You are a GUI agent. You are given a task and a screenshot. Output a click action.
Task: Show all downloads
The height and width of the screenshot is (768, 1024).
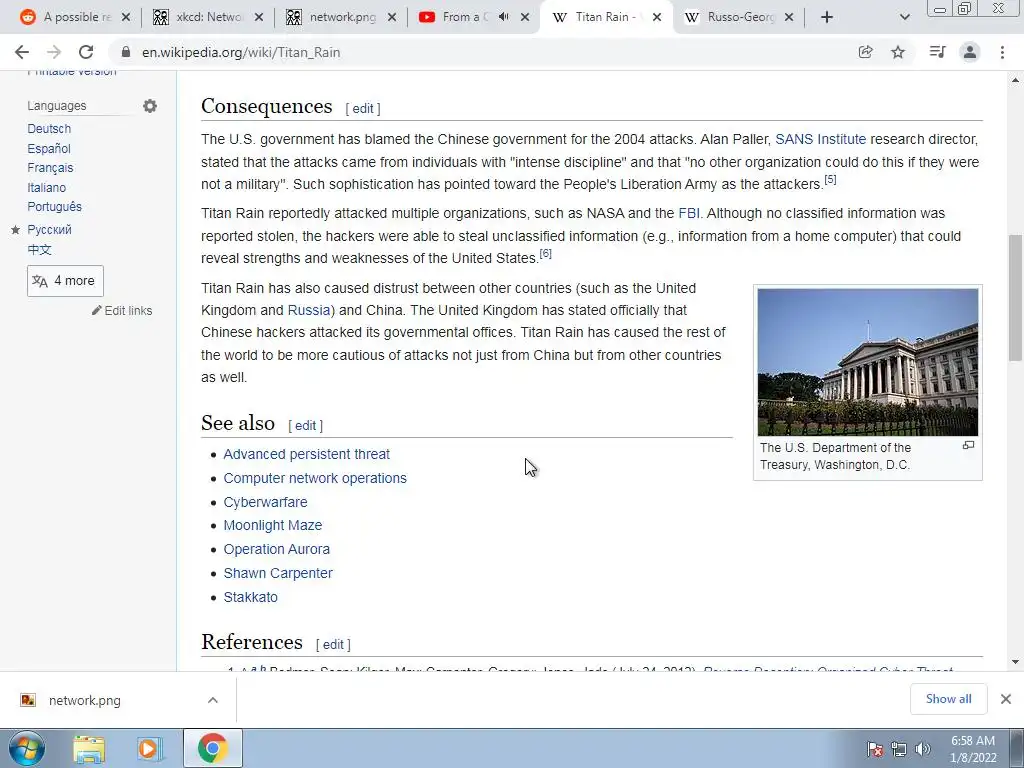(948, 699)
